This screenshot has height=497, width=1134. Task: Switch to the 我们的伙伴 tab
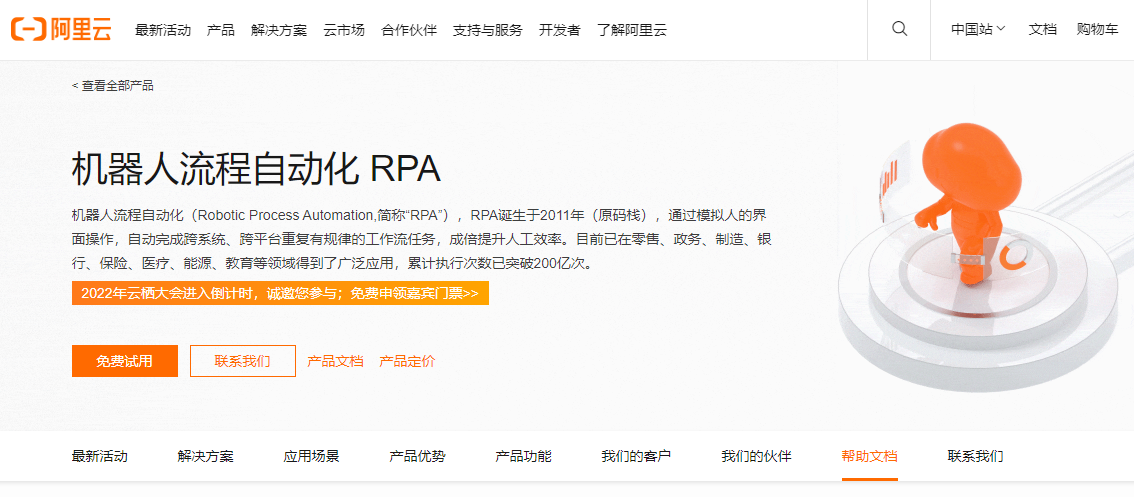[756, 456]
